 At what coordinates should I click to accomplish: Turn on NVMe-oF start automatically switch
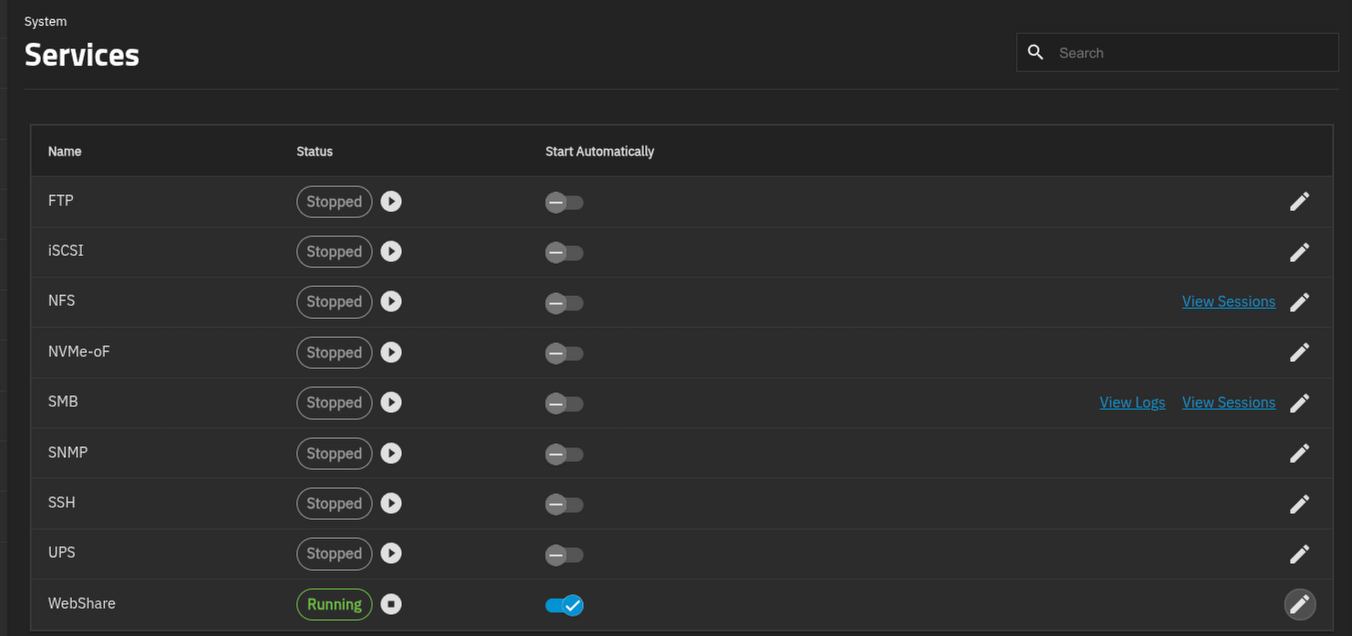pos(564,353)
